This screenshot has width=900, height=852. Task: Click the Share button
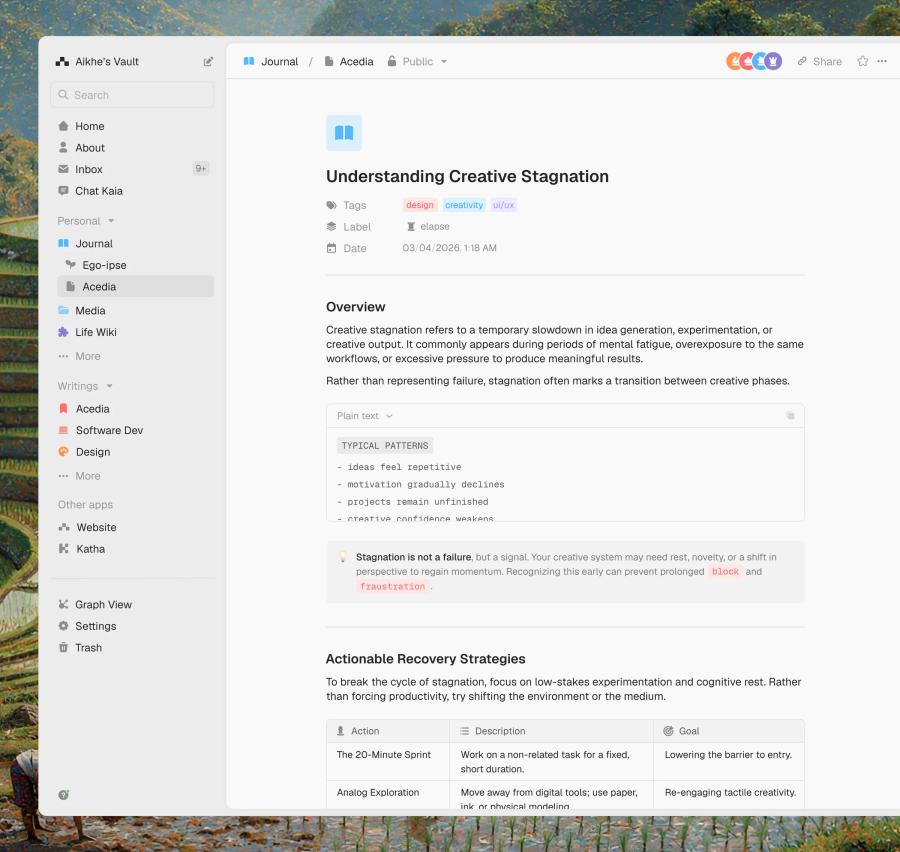[x=820, y=61]
